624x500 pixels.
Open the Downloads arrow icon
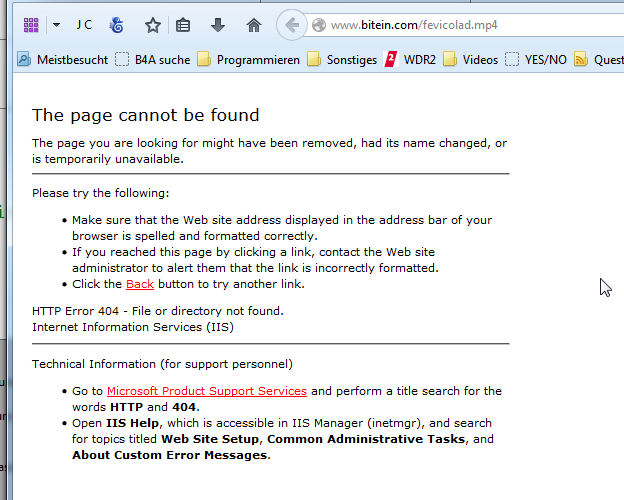coord(218,25)
